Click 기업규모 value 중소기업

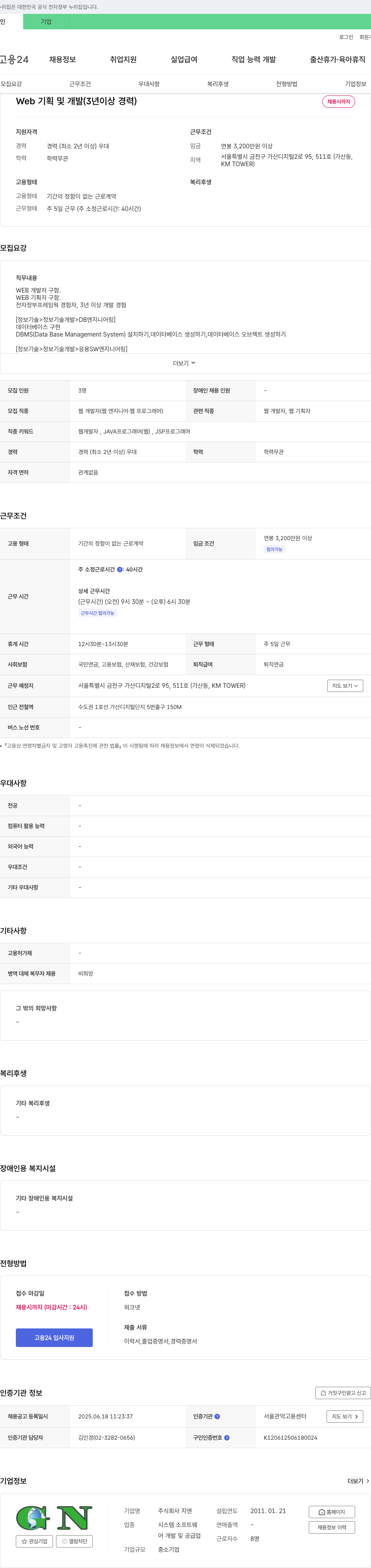(x=169, y=1550)
